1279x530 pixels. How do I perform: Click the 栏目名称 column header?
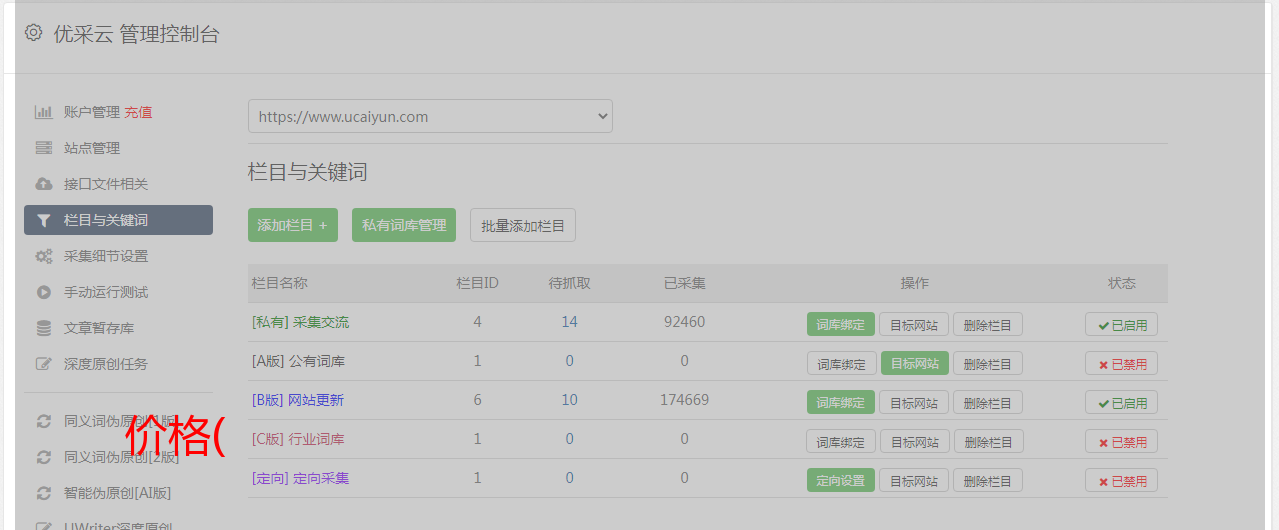279,283
